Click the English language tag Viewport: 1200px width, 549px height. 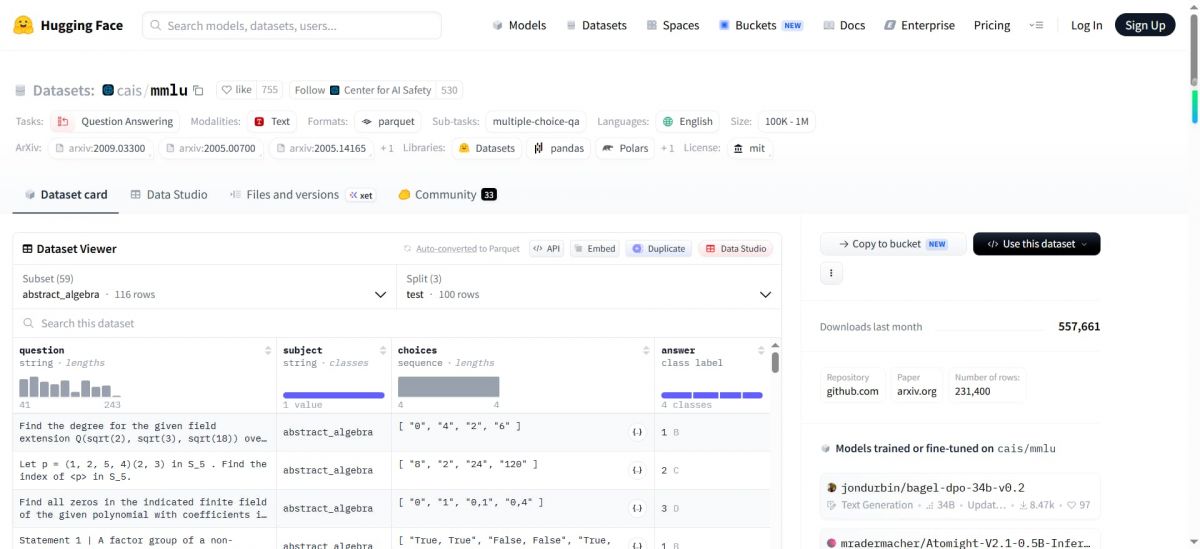[x=688, y=122]
